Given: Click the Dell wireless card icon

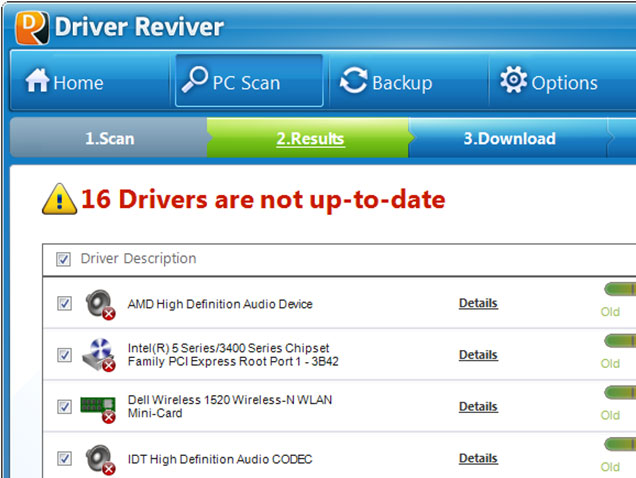Looking at the screenshot, I should pos(99,406).
